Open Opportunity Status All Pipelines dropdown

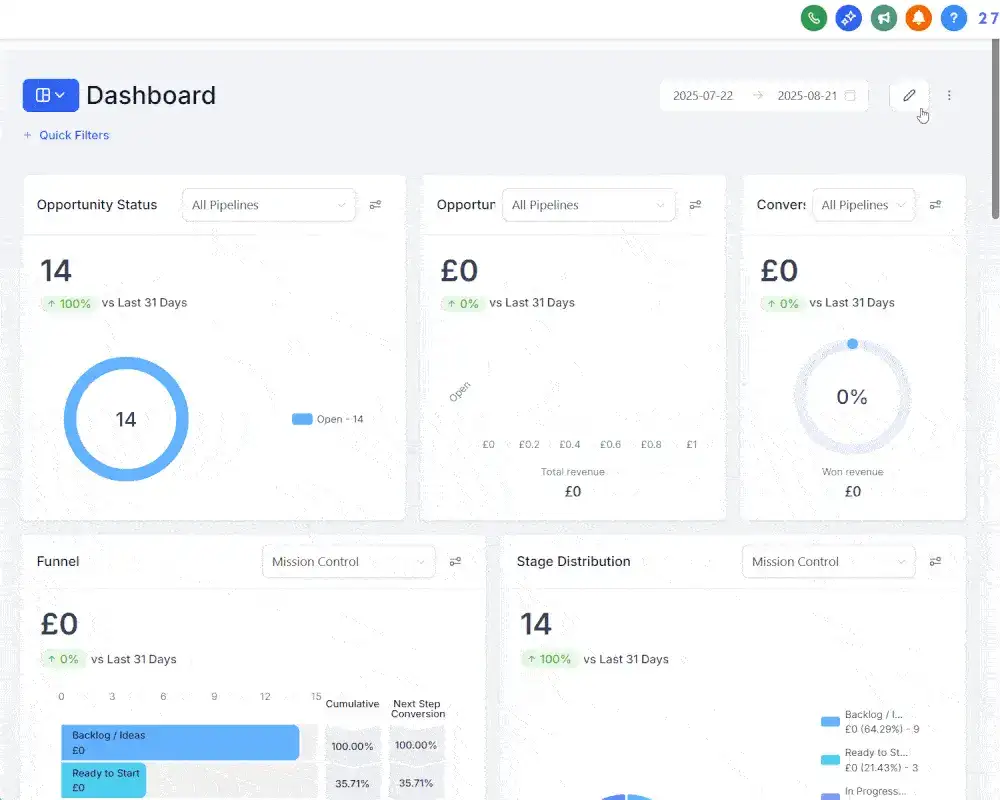pos(268,205)
